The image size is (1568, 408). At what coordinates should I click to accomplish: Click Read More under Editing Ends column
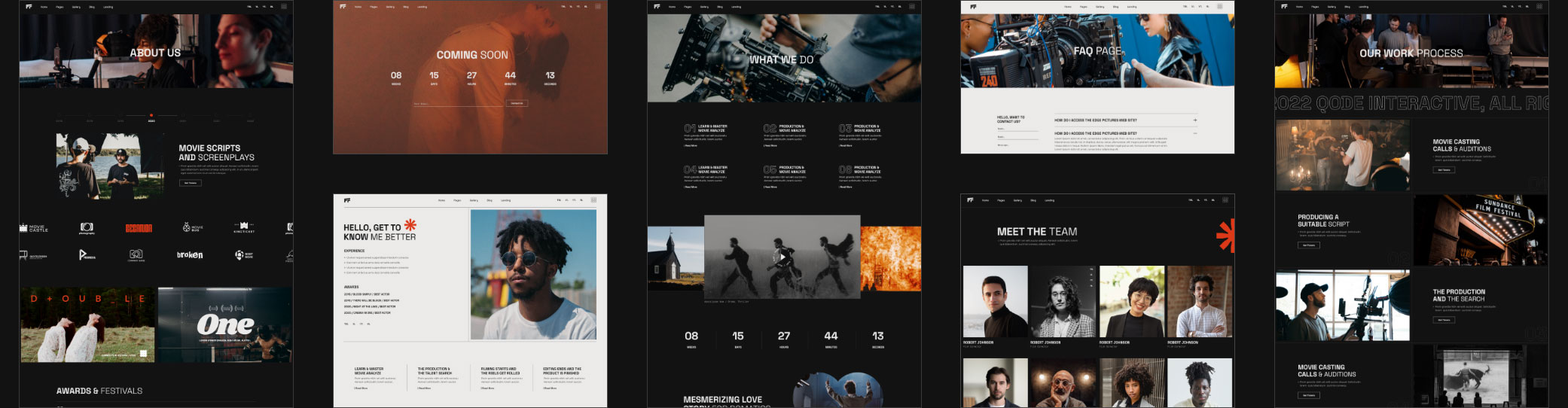coord(550,388)
